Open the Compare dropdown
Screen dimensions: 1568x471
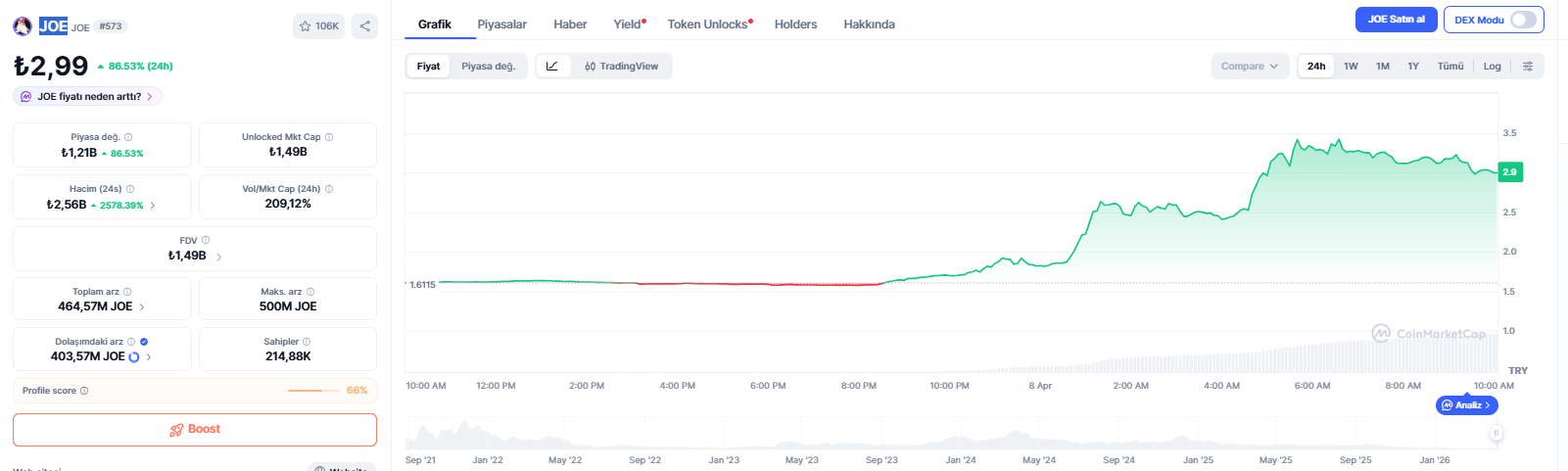(1250, 67)
